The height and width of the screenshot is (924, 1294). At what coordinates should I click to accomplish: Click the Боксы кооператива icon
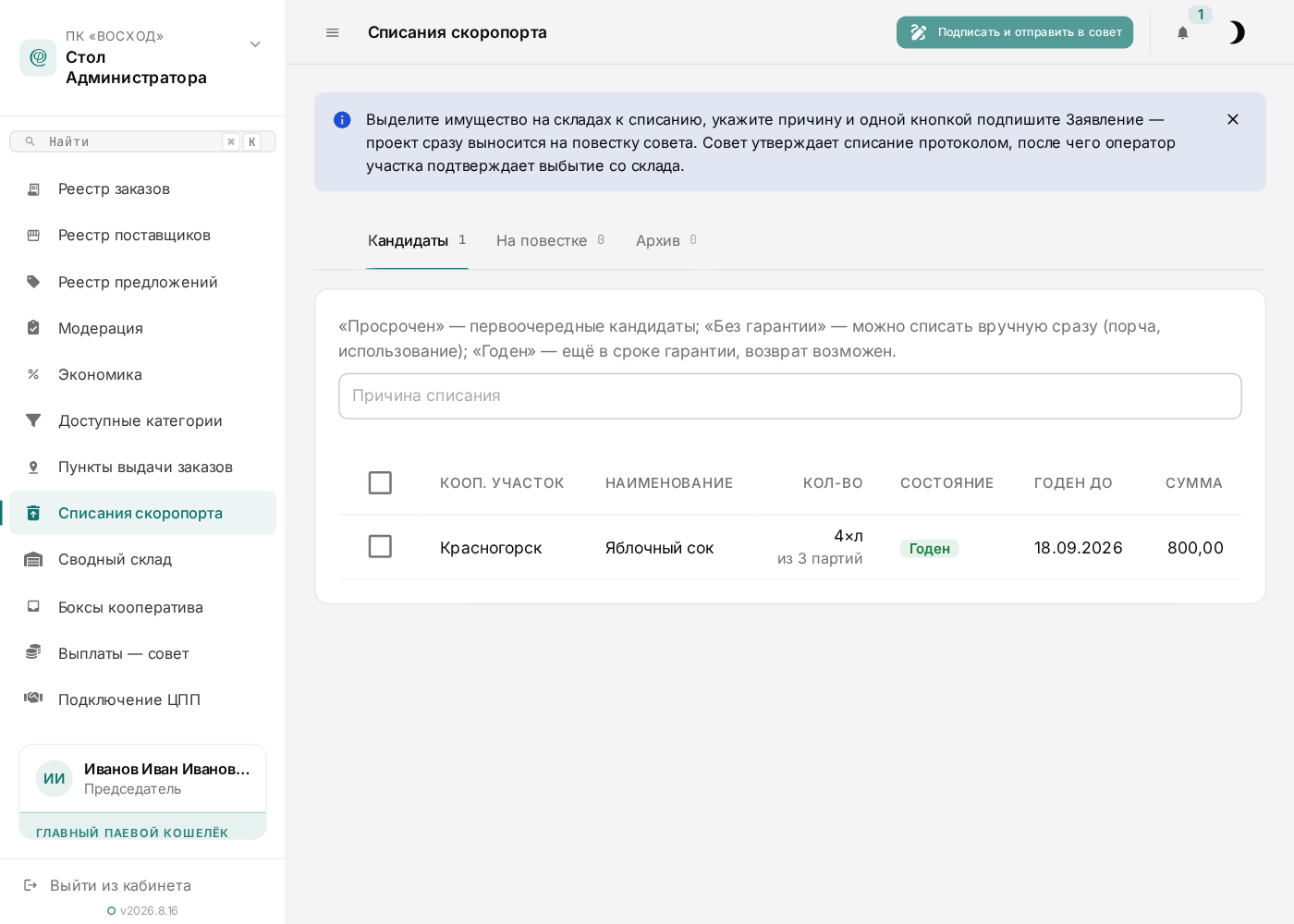[x=33, y=607]
